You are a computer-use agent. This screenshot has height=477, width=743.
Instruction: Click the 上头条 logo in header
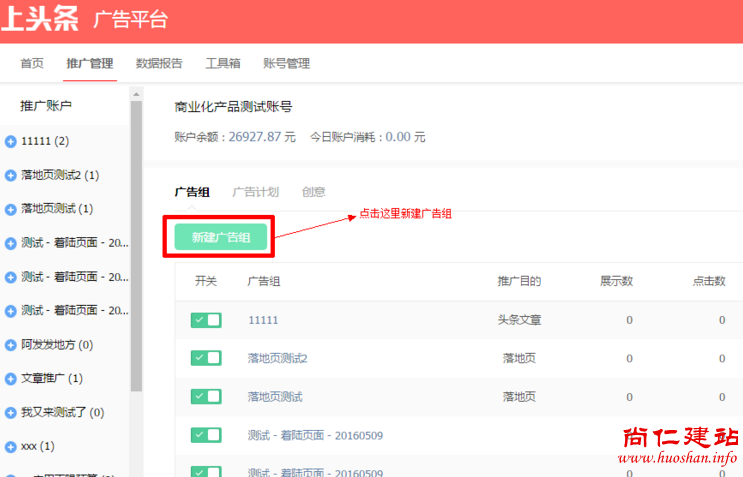pos(40,20)
